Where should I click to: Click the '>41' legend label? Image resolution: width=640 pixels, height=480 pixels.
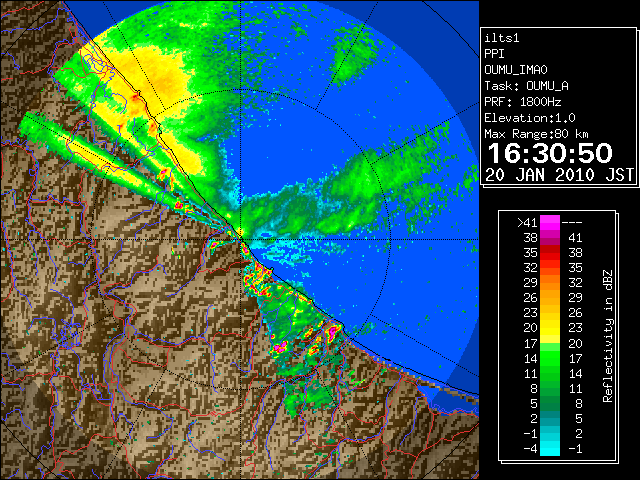click(527, 223)
